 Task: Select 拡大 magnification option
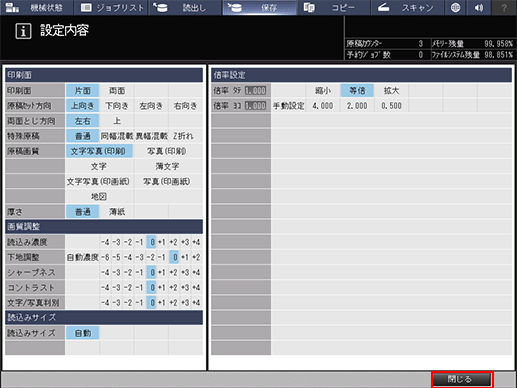(391, 91)
